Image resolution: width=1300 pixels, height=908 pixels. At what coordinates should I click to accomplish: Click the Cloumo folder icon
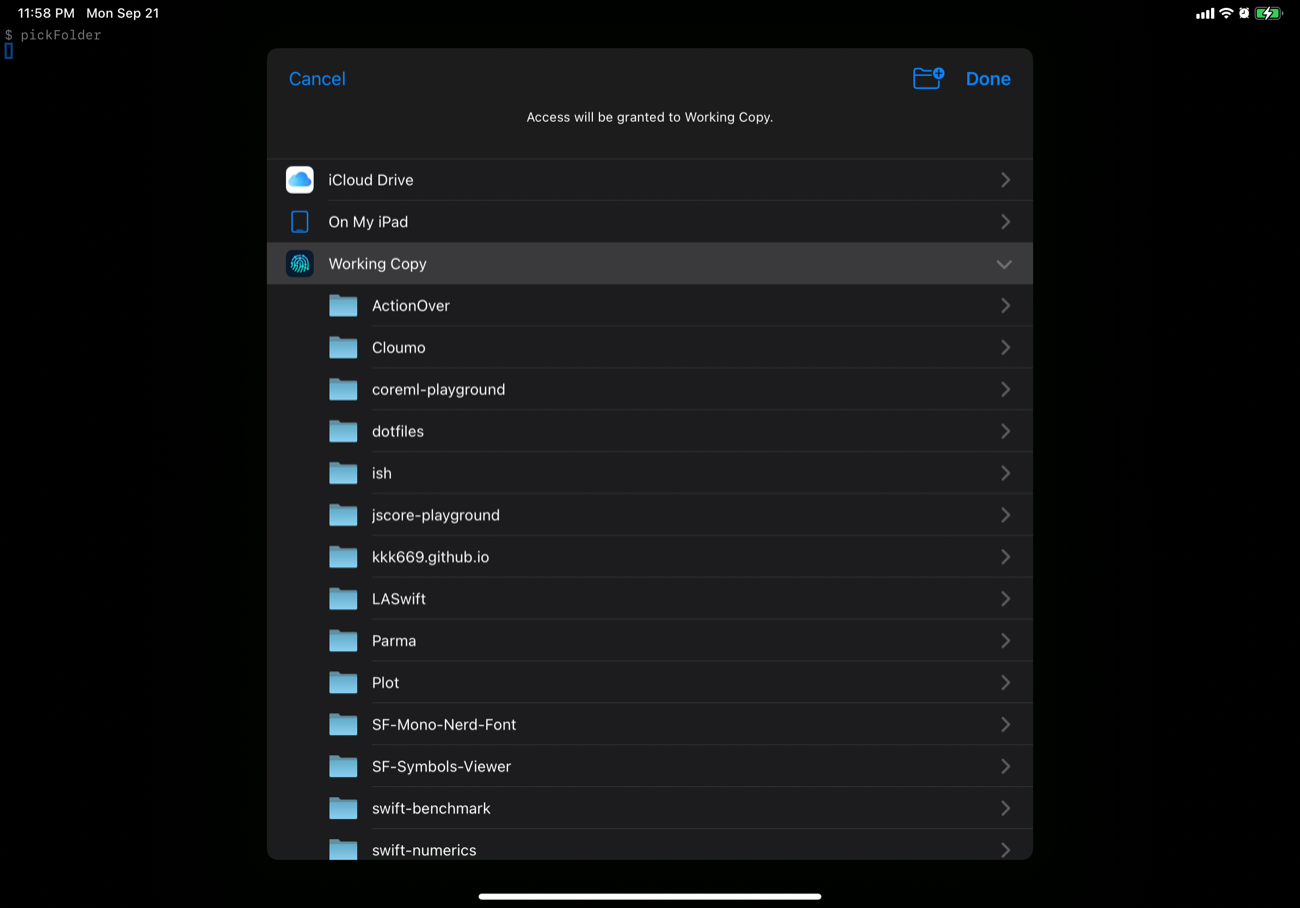click(x=343, y=348)
